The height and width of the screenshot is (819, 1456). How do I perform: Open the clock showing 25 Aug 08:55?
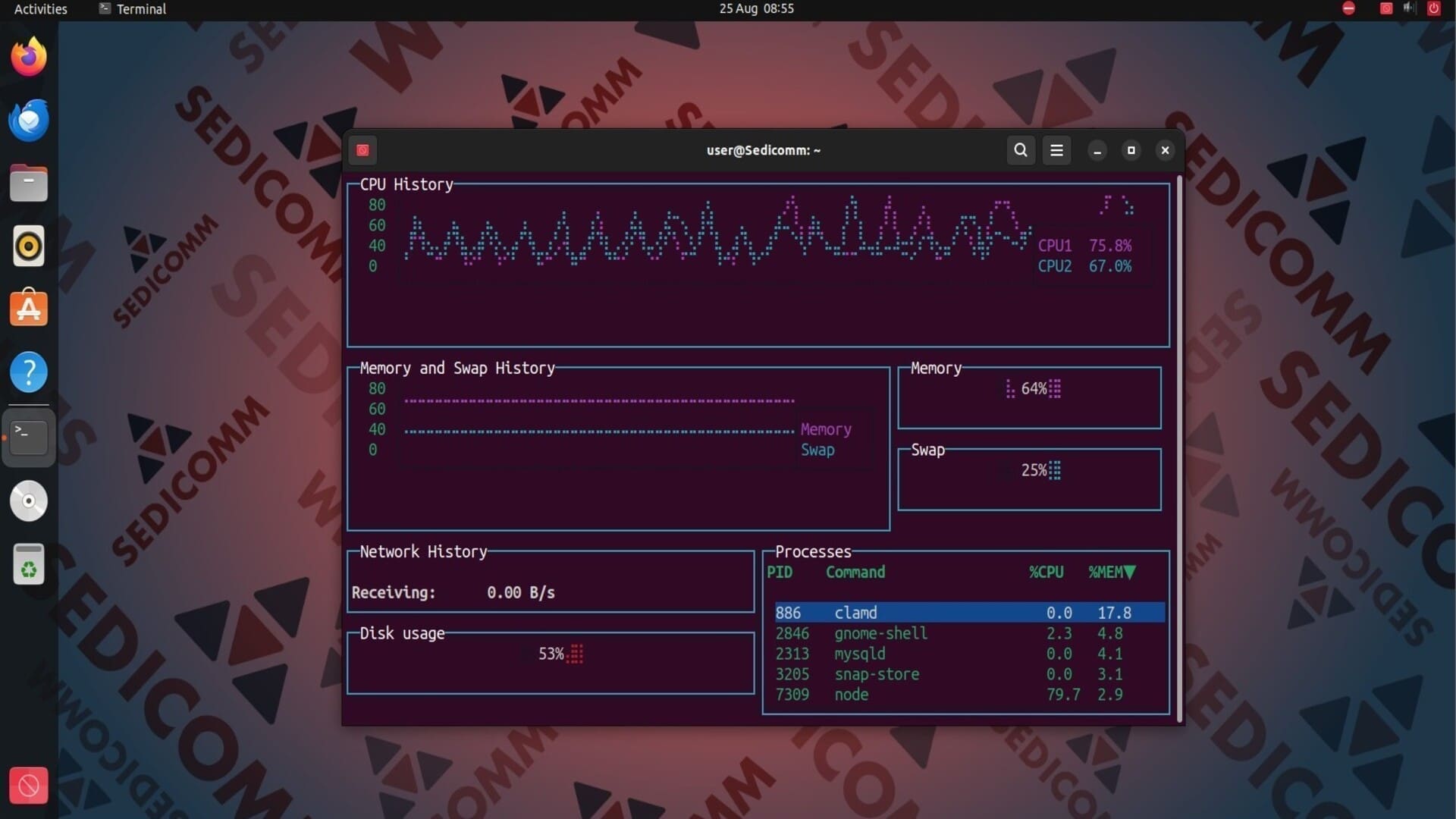pos(756,9)
